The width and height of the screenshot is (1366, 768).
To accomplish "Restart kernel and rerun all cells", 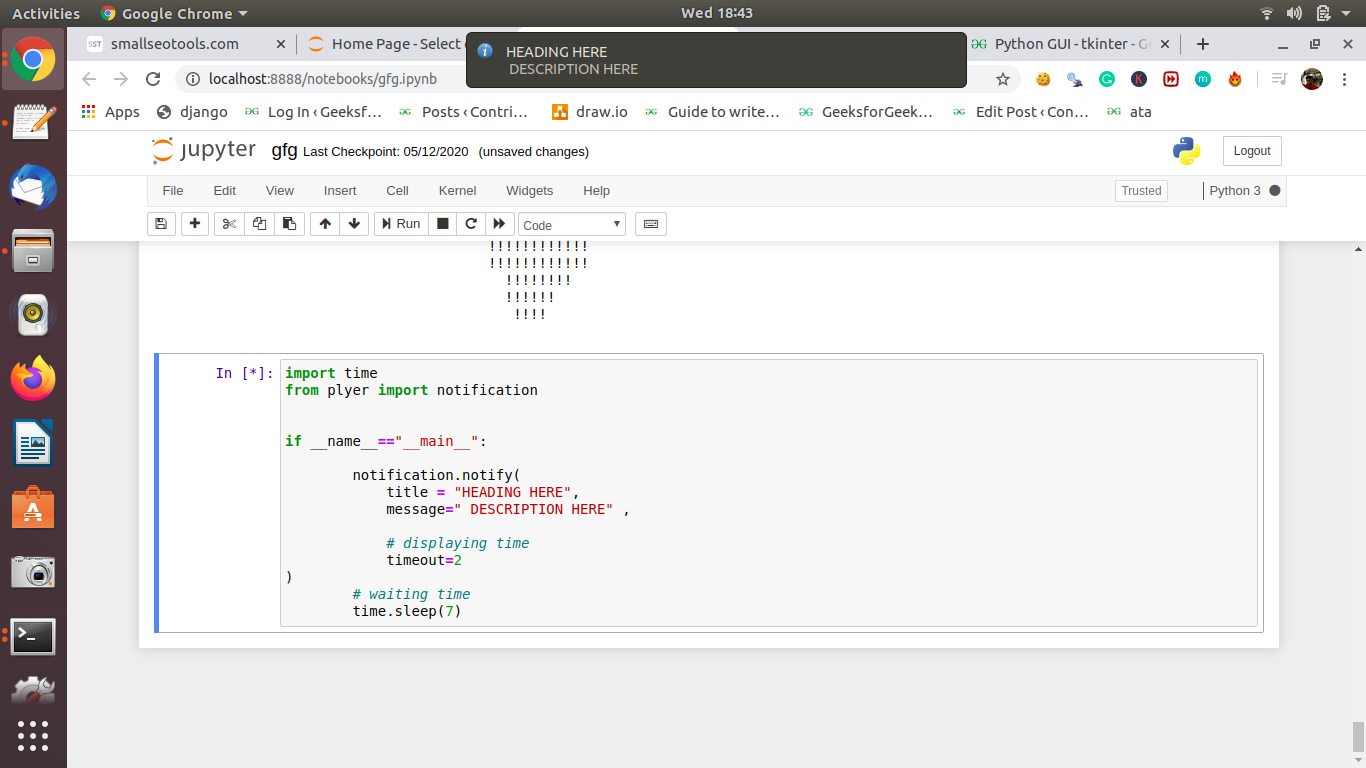I will coord(500,224).
